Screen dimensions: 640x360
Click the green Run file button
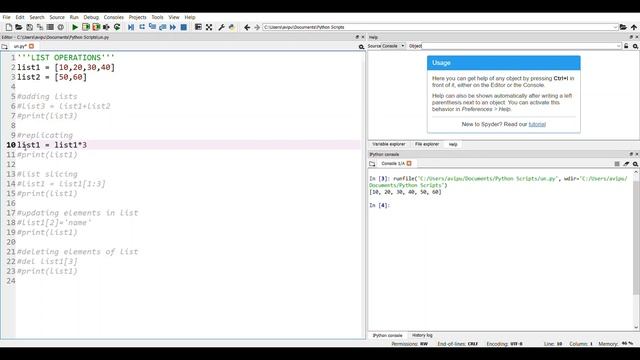(75, 27)
